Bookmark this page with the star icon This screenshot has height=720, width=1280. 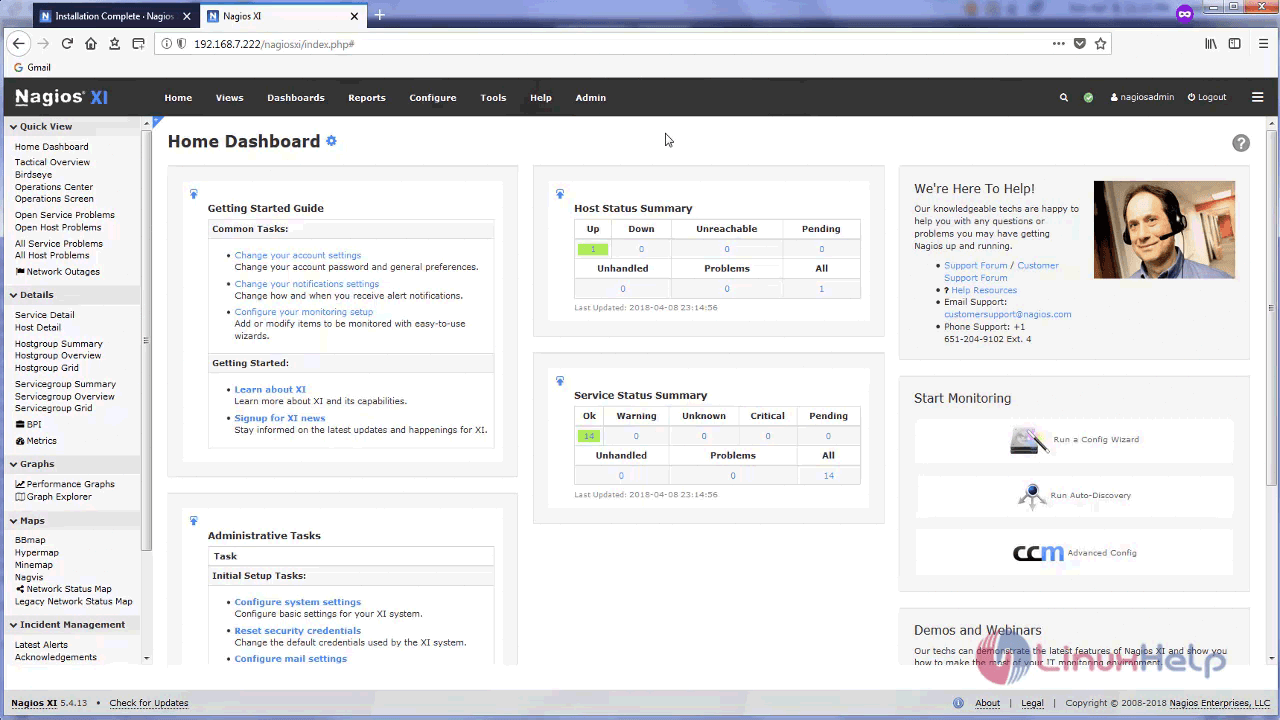point(1101,44)
